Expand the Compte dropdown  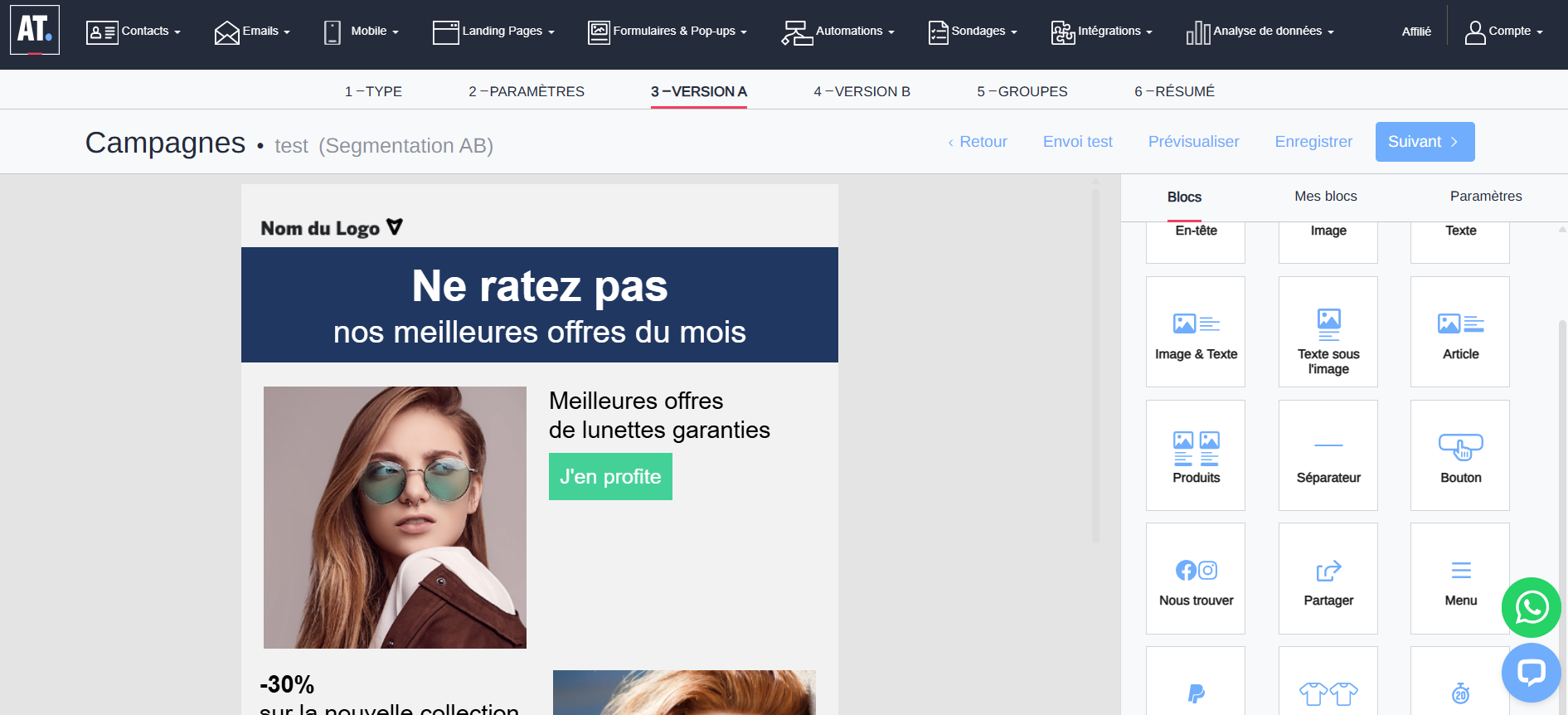[x=1540, y=32]
